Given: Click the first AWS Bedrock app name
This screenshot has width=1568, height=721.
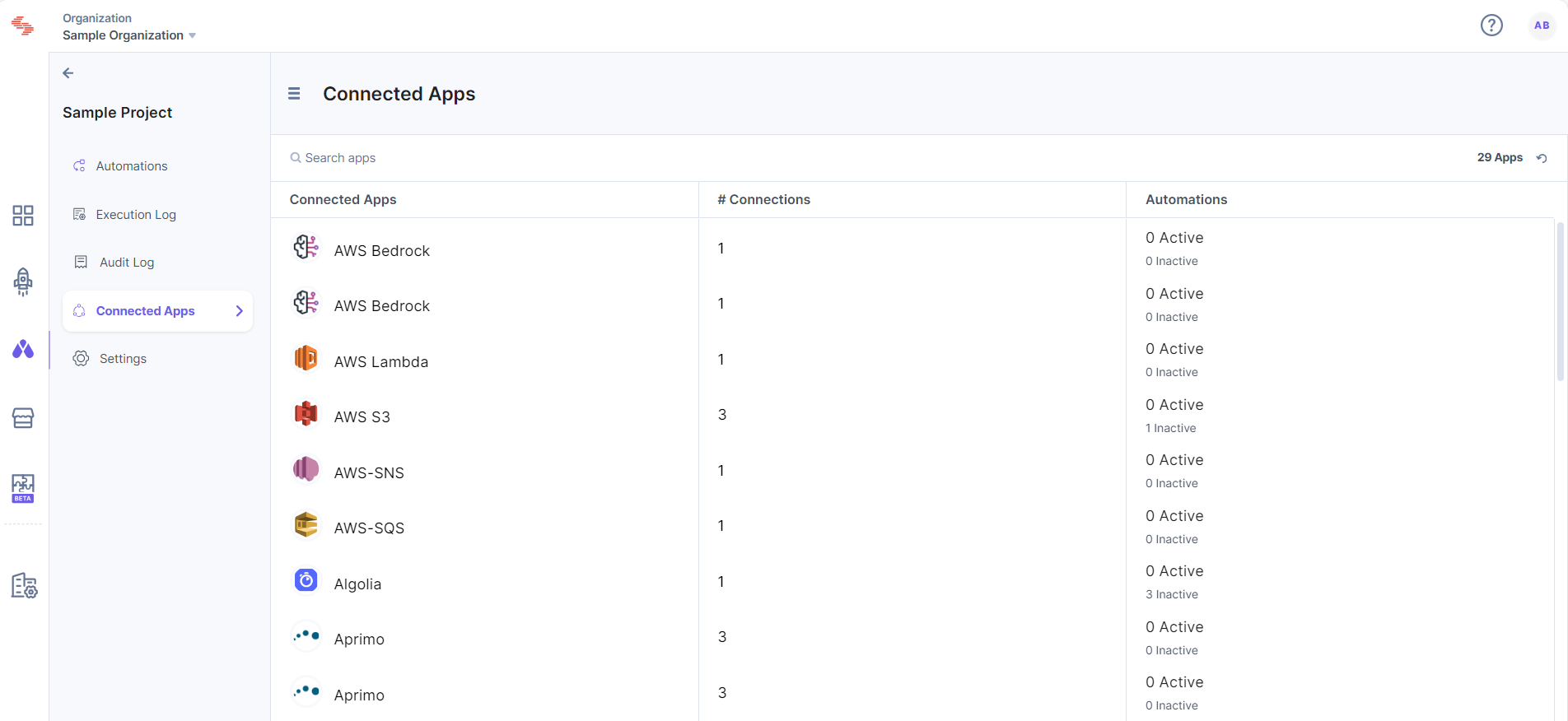Looking at the screenshot, I should point(382,251).
